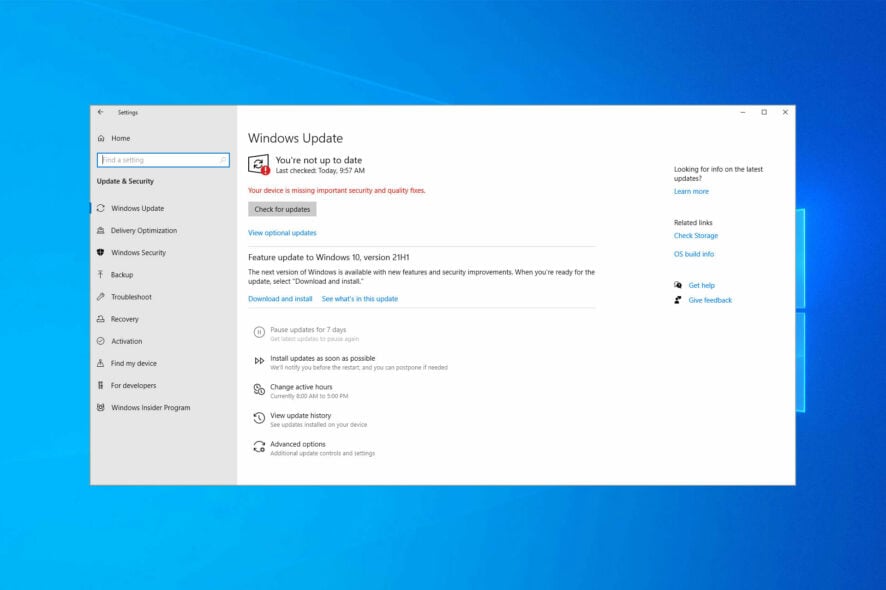Minimize the Settings window
Viewport: 886px width, 590px height.
pyautogui.click(x=743, y=112)
